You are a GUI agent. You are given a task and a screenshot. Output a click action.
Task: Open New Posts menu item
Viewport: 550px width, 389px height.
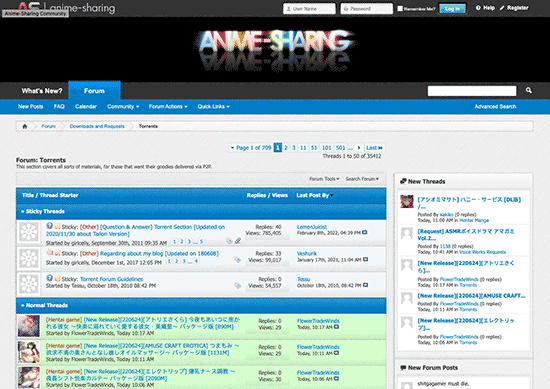pos(31,107)
